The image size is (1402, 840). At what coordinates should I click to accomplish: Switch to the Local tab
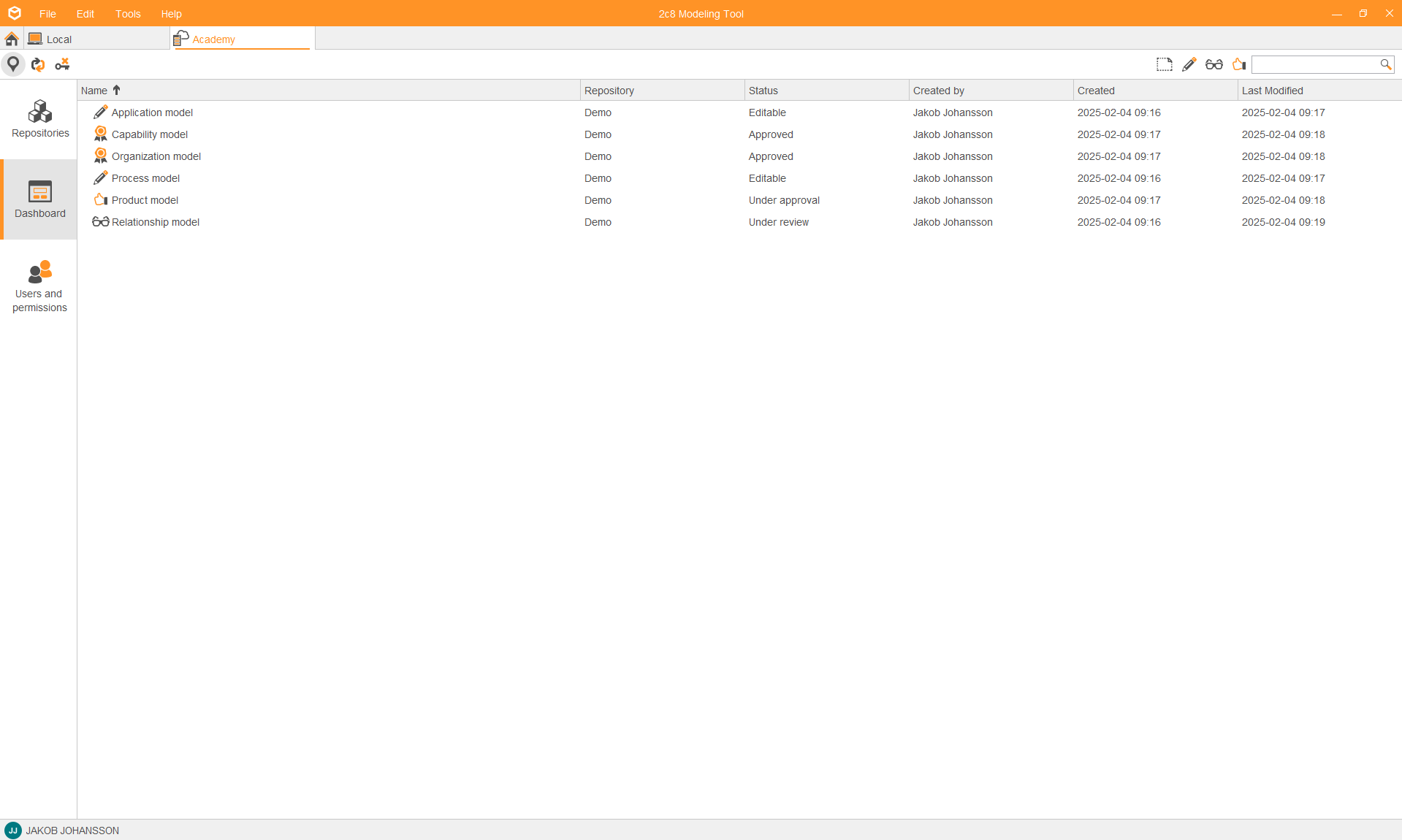(96, 39)
